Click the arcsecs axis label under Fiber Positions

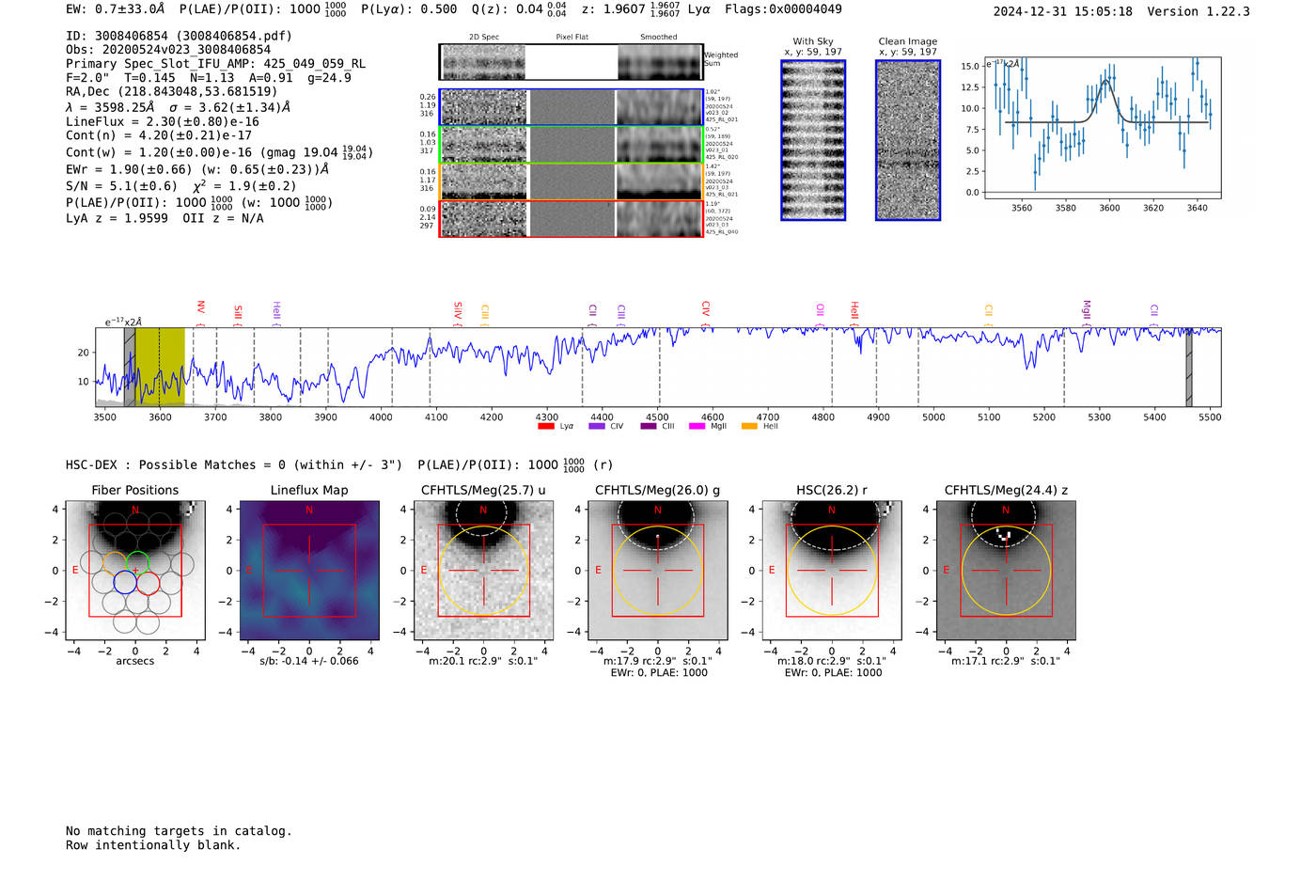135,661
